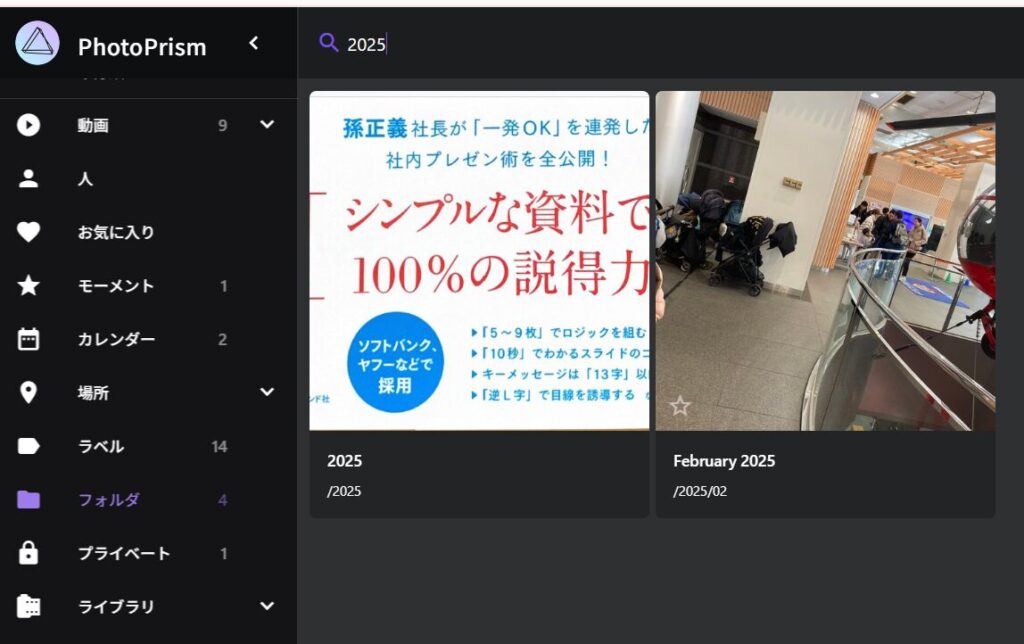Click the フォルダ count 4
The image size is (1024, 644).
tap(222, 500)
